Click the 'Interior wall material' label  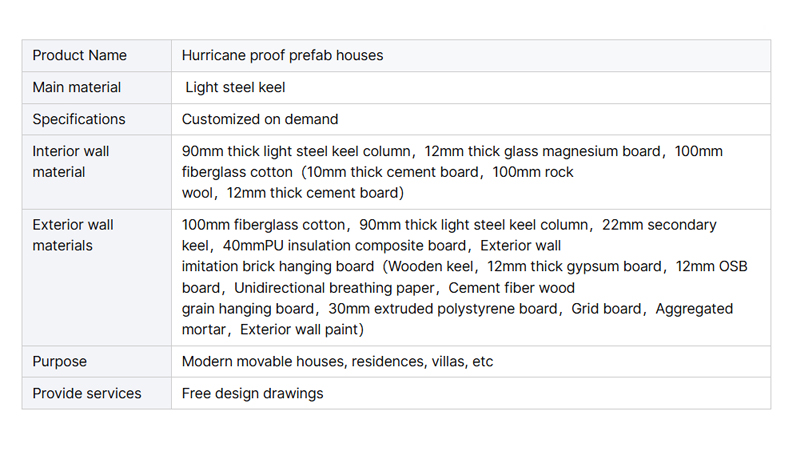[x=71, y=162]
